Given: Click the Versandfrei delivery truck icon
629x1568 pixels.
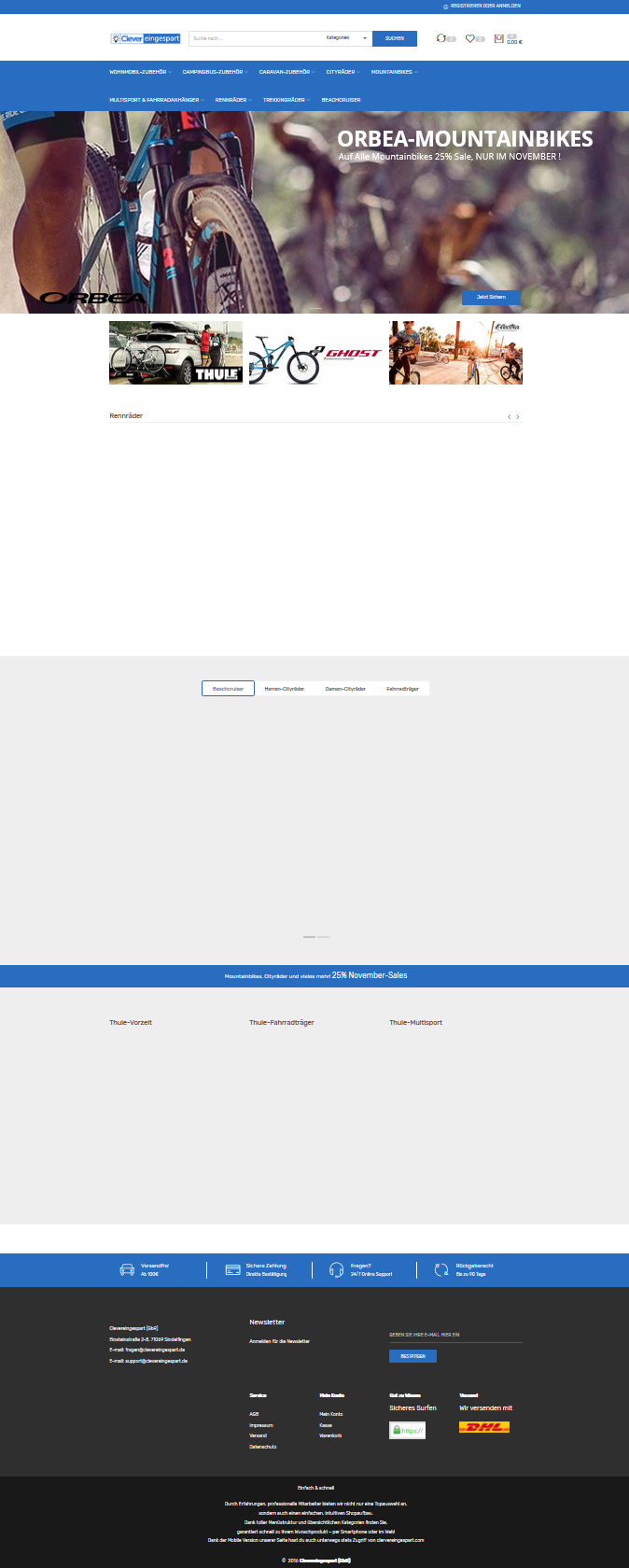Looking at the screenshot, I should 127,1270.
